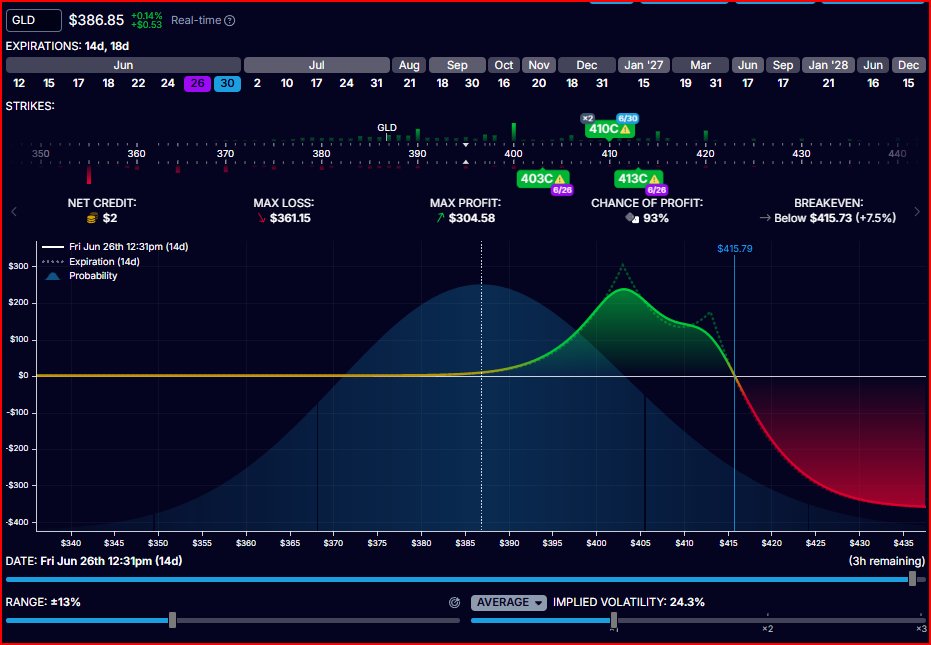Image resolution: width=931 pixels, height=645 pixels.
Task: Click the warning icon on 413C strike
Action: [x=654, y=179]
